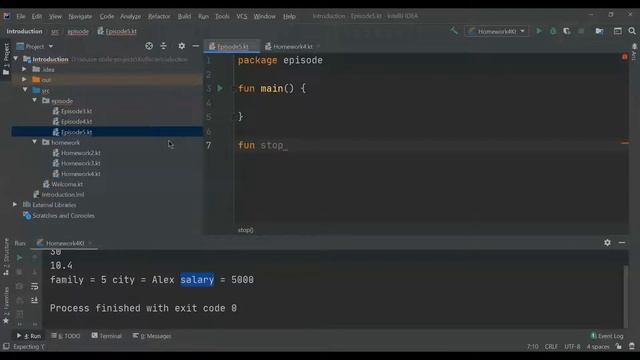Screen dimensions: 640x360
Task: Expand External Libraries node
Action: pyautogui.click(x=15, y=204)
